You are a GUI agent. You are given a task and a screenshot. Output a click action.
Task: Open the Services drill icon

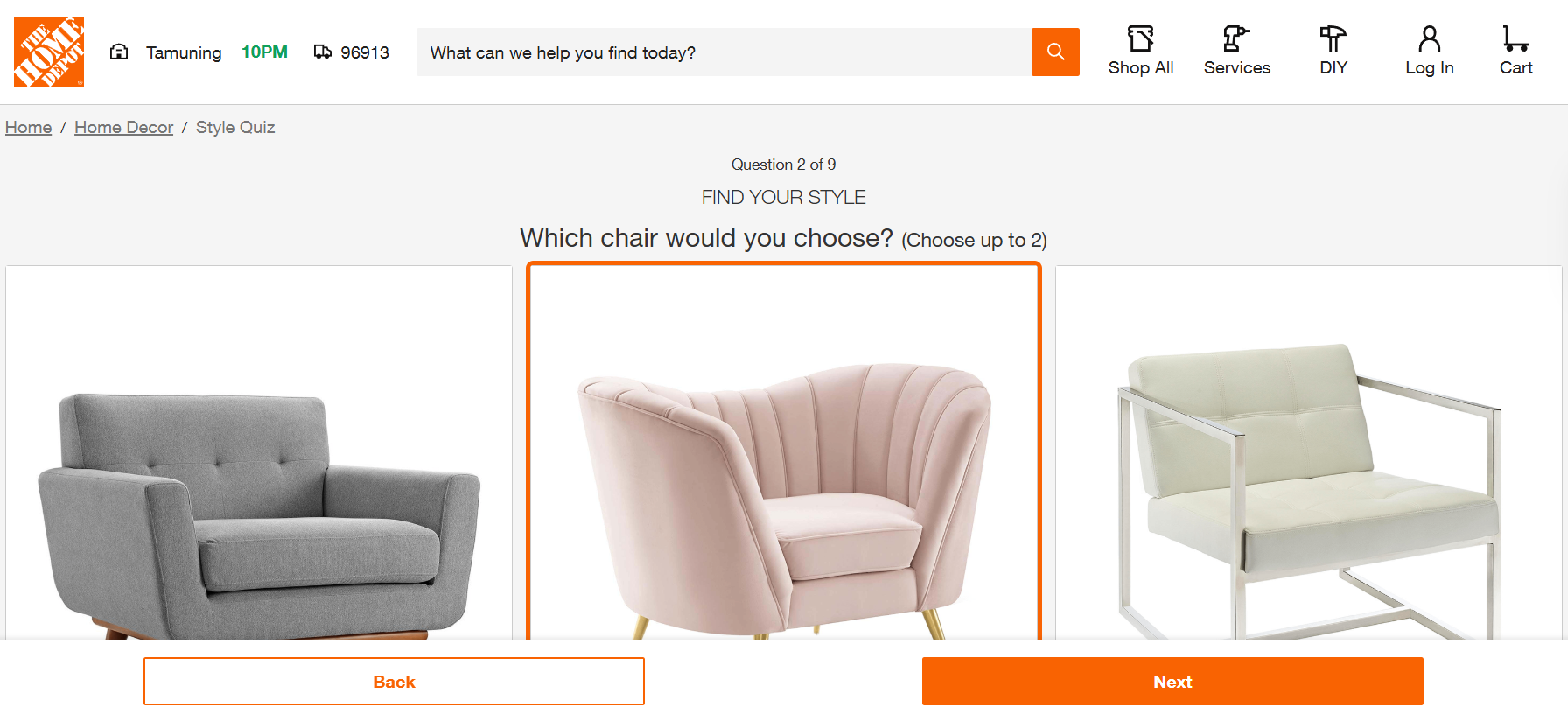point(1235,39)
